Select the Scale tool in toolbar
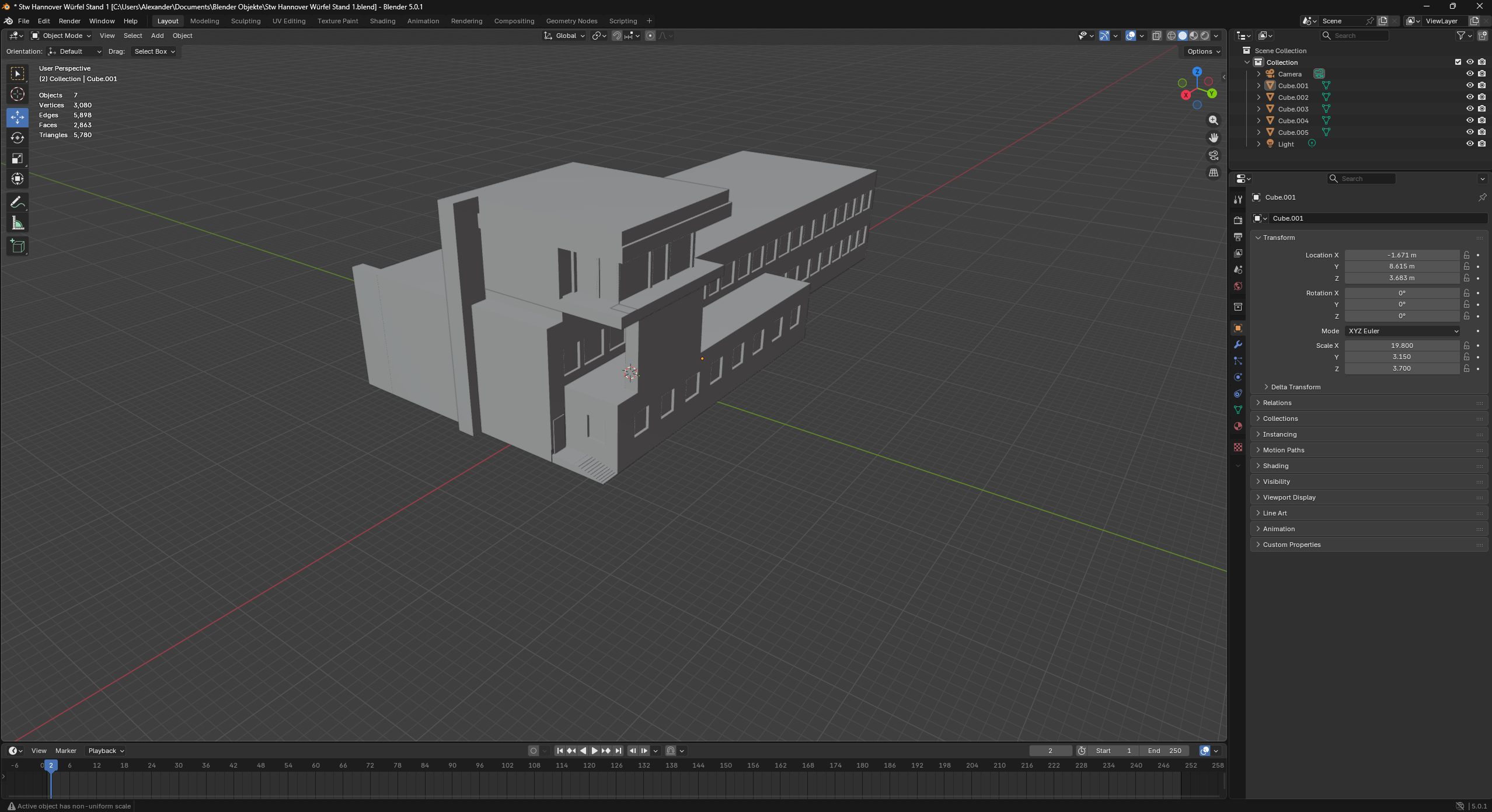 click(18, 158)
